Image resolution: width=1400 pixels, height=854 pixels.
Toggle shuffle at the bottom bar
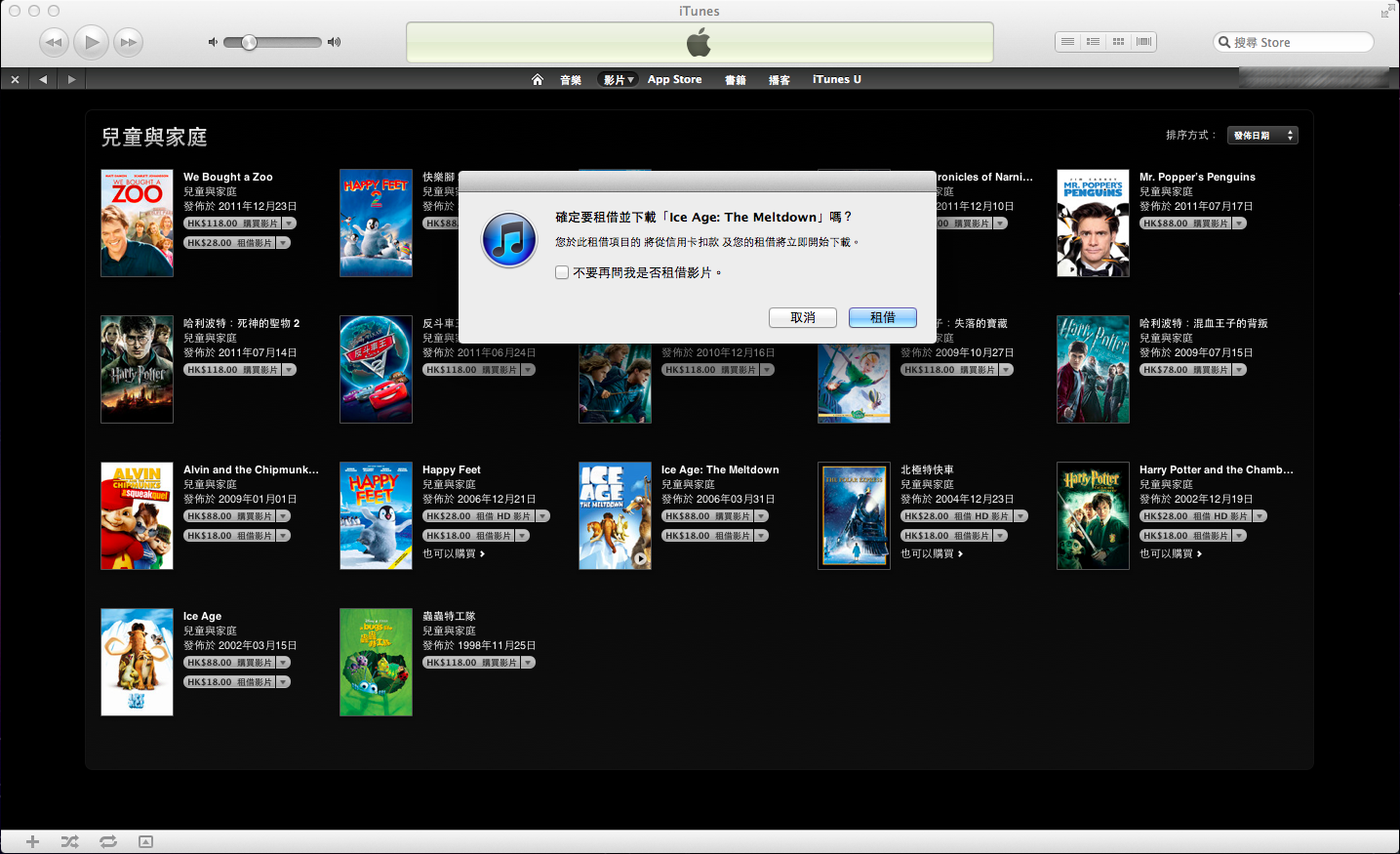click(x=70, y=841)
